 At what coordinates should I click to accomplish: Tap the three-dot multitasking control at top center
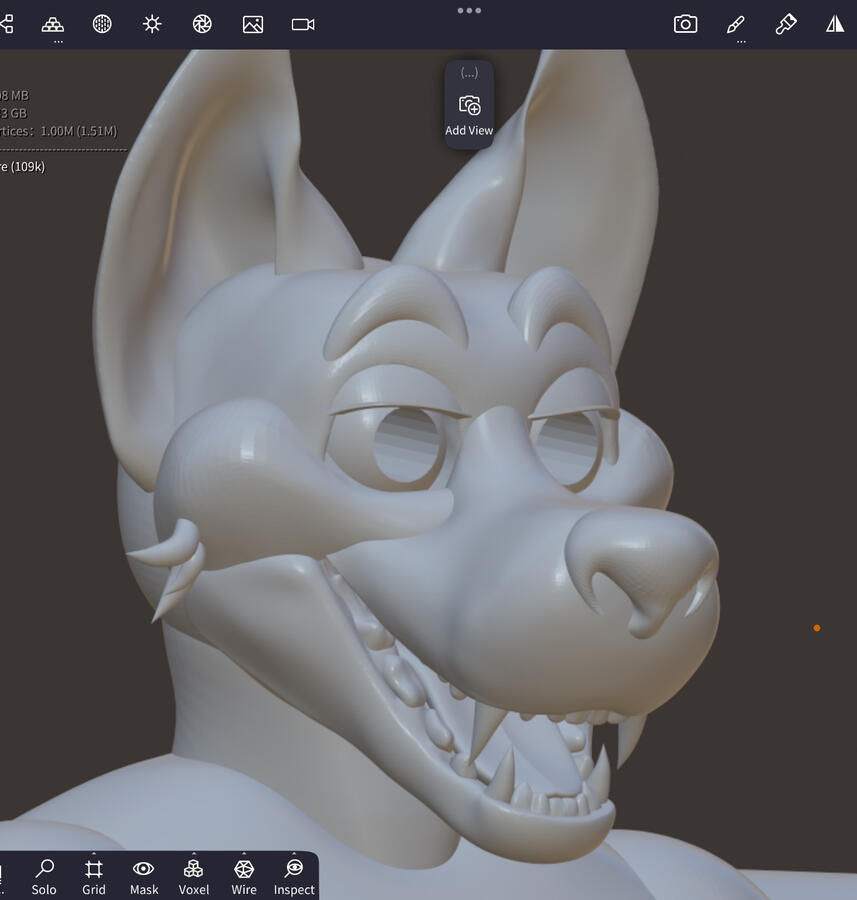point(469,10)
